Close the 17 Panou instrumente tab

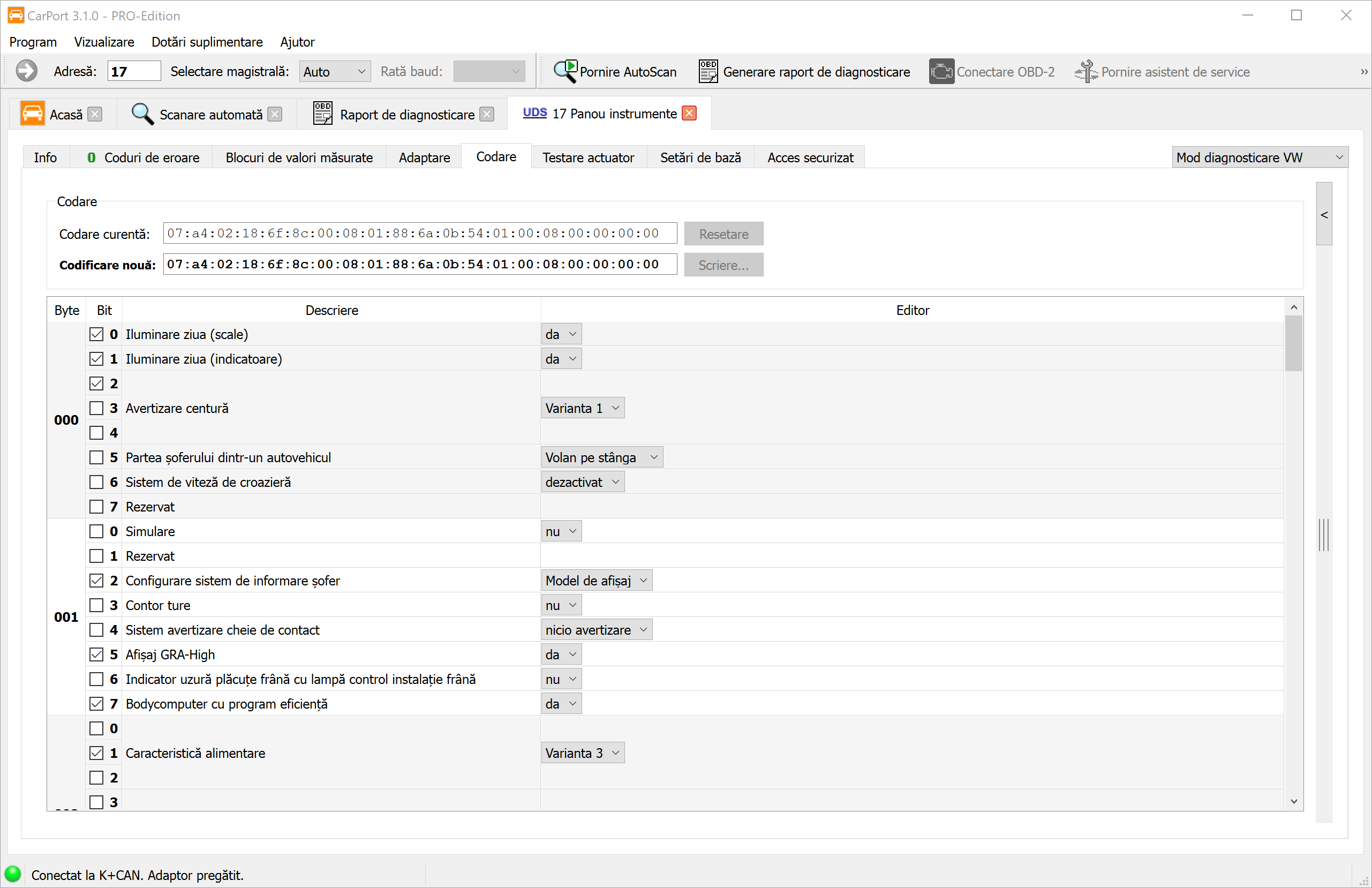pos(689,113)
